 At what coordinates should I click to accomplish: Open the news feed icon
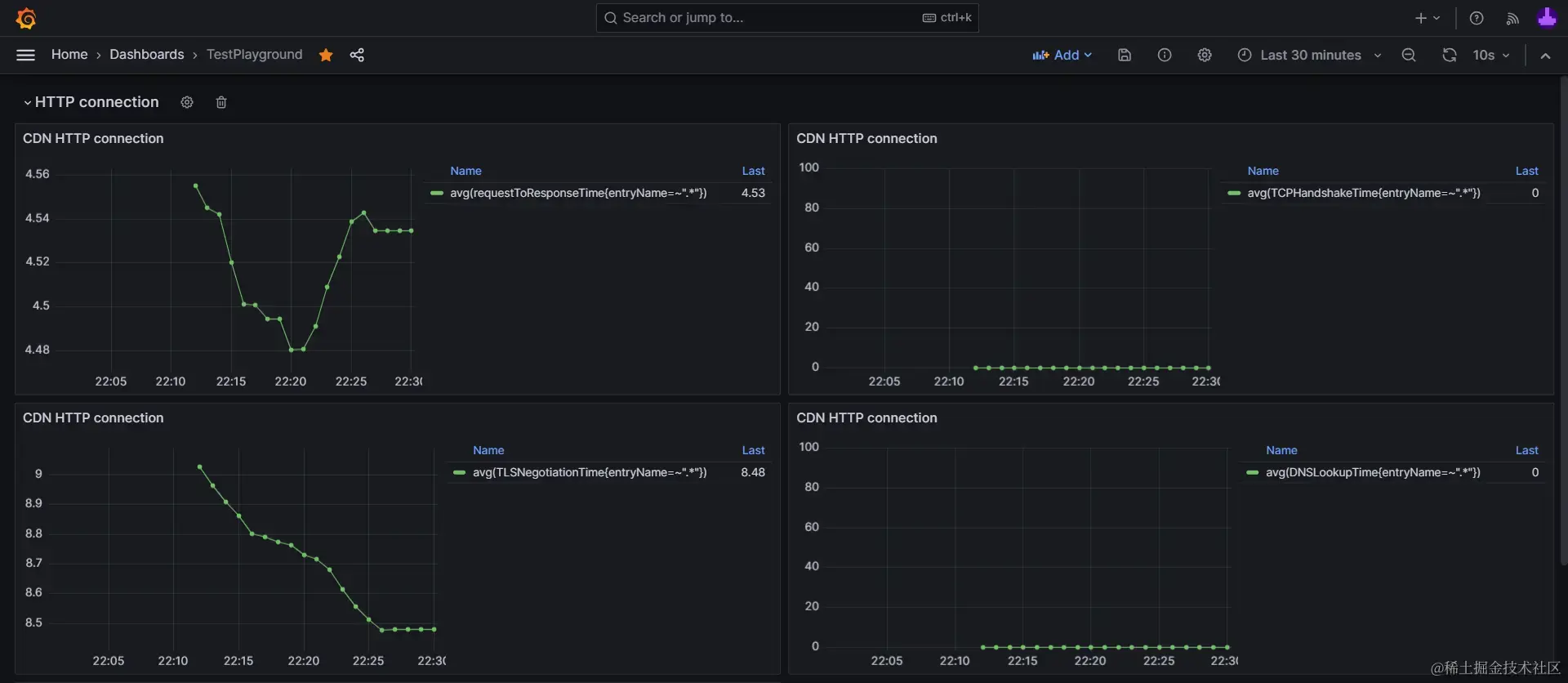click(x=1512, y=18)
